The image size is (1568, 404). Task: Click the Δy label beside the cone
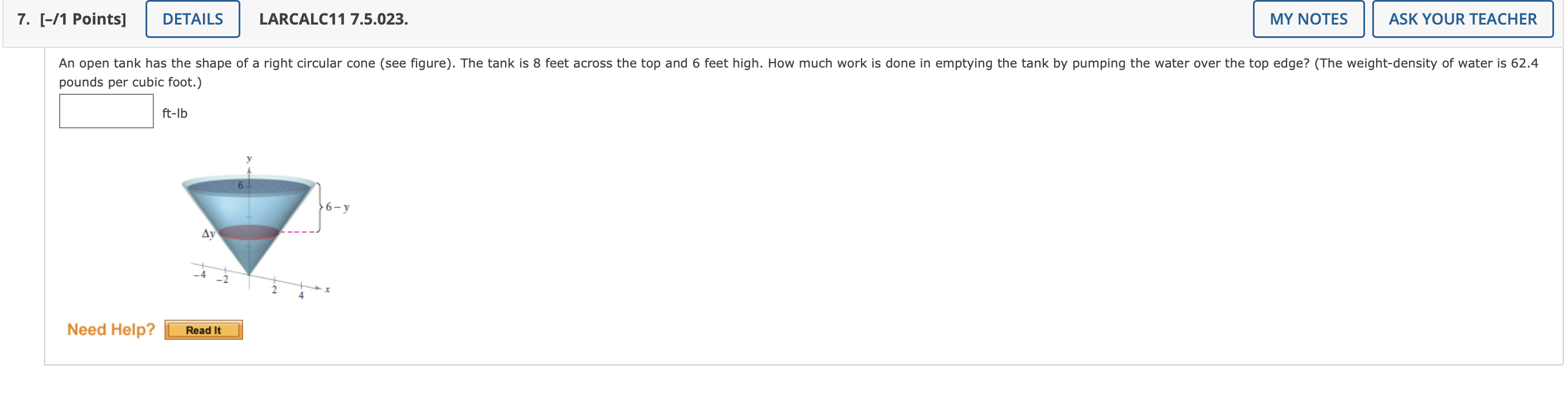[x=208, y=233]
